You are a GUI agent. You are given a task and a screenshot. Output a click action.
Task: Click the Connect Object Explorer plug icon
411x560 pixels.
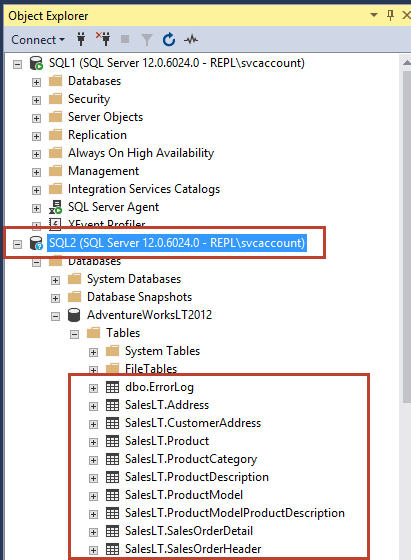pos(81,39)
